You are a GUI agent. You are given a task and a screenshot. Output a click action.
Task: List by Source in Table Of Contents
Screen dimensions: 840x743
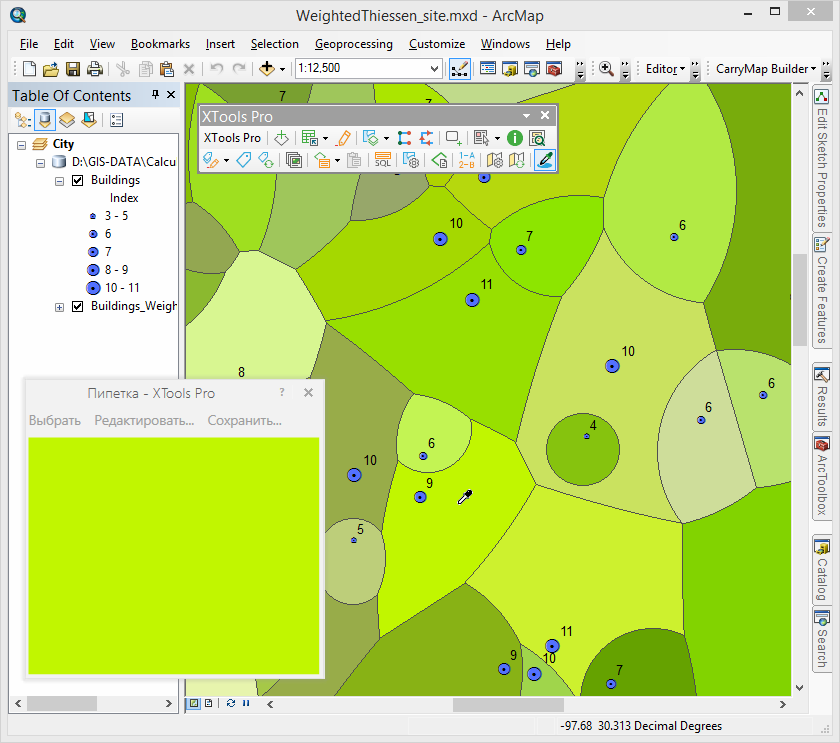45,120
